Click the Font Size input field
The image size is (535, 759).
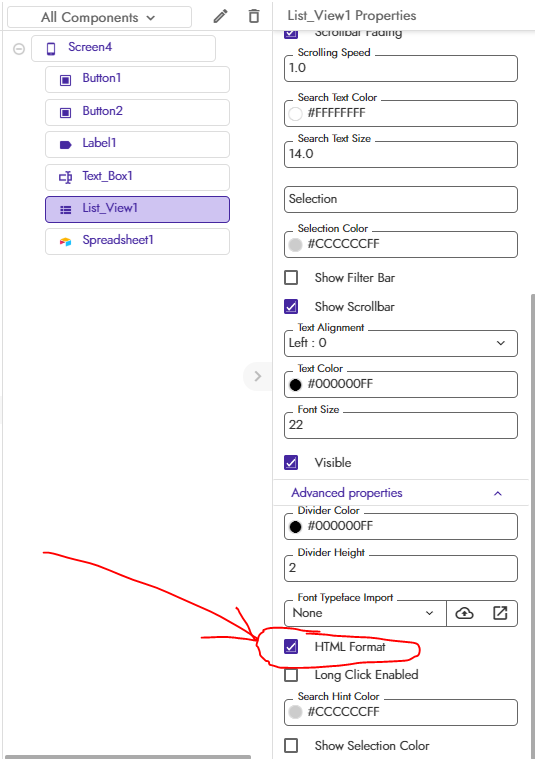coord(400,425)
